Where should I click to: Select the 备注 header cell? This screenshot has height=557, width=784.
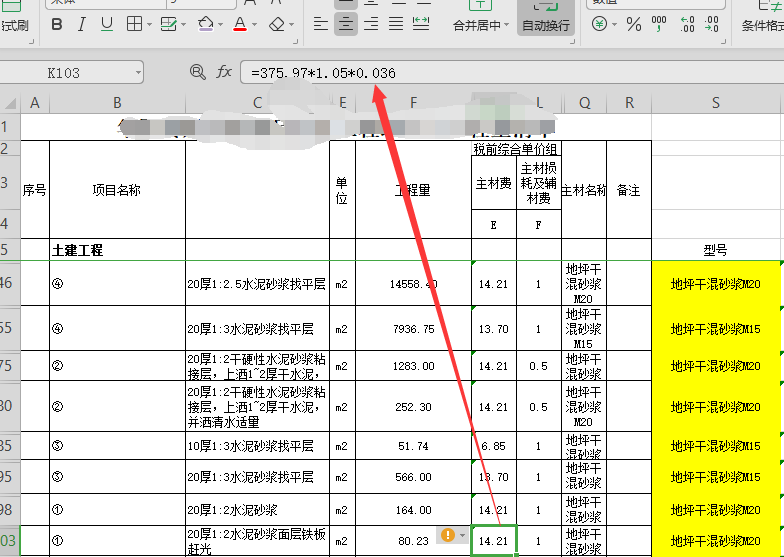click(x=629, y=190)
